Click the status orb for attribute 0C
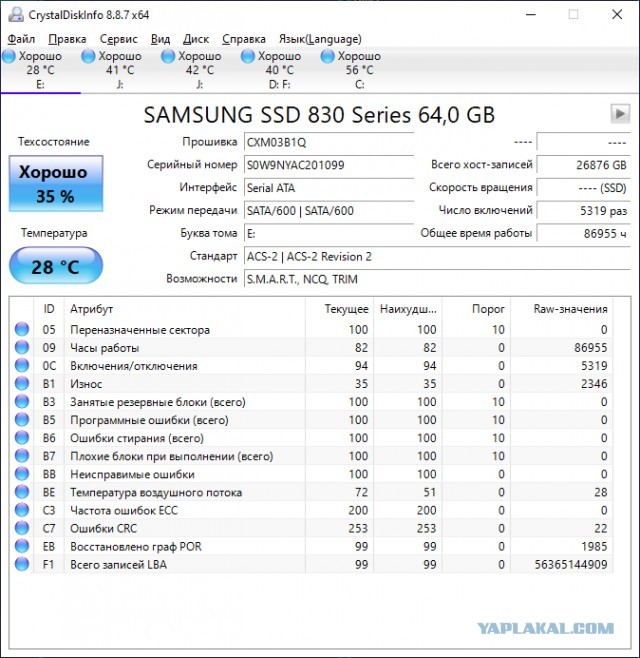 pos(22,366)
